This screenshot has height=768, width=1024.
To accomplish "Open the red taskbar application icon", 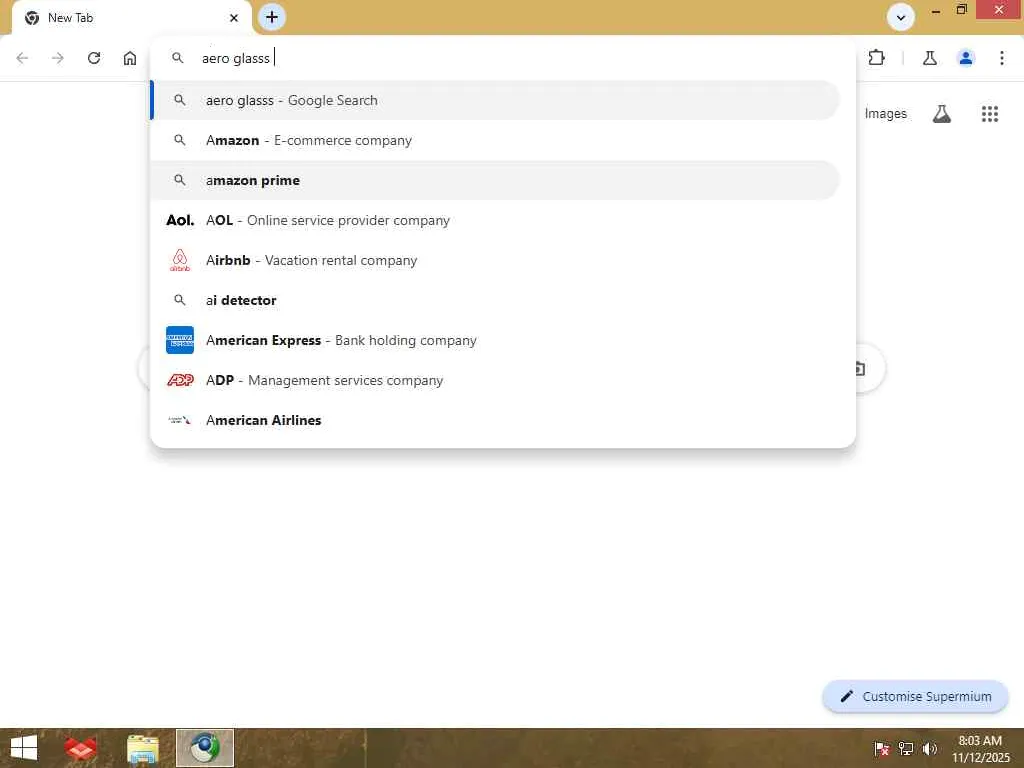I will 80,748.
